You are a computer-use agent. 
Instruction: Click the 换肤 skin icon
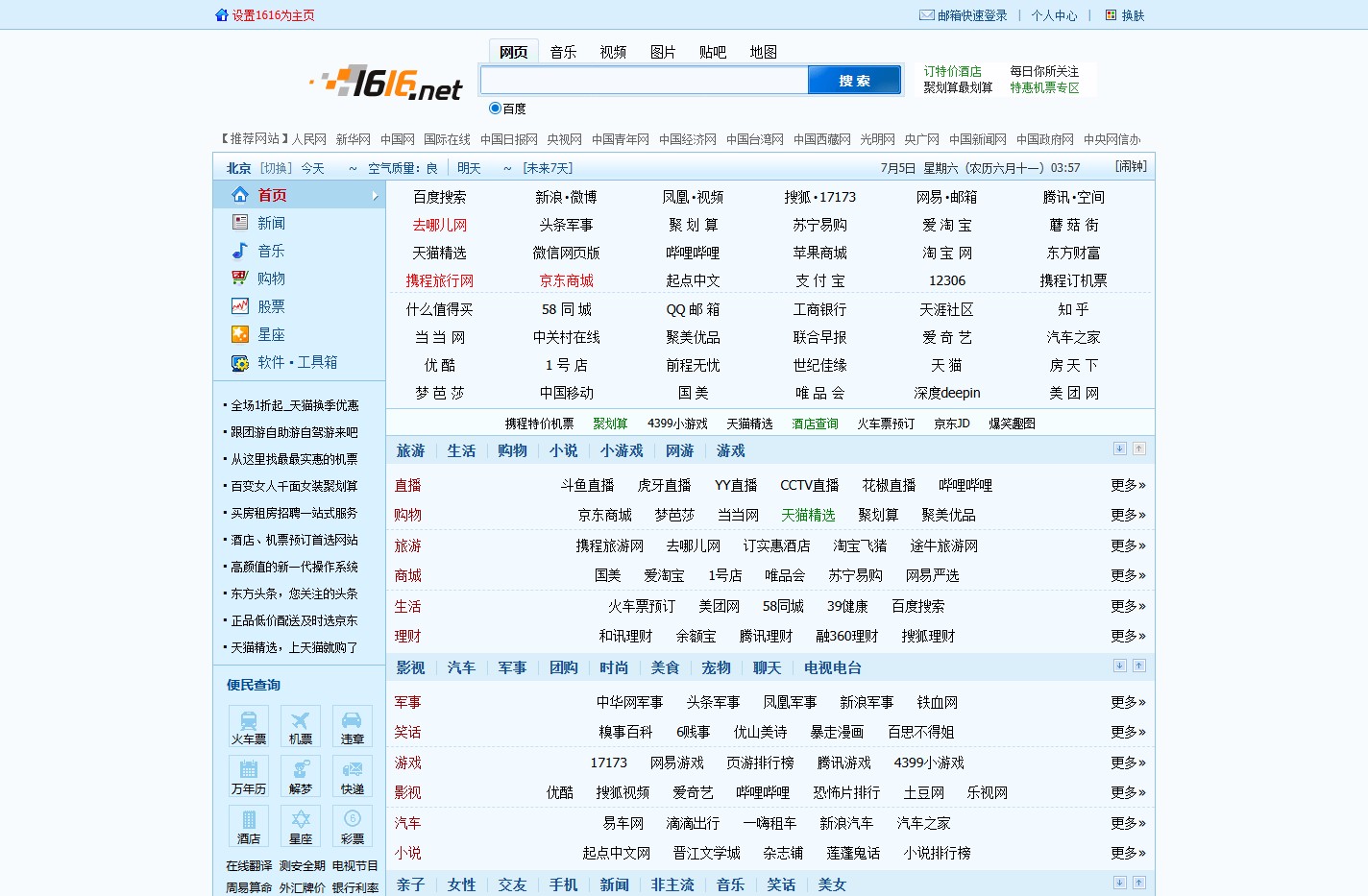click(x=1111, y=15)
